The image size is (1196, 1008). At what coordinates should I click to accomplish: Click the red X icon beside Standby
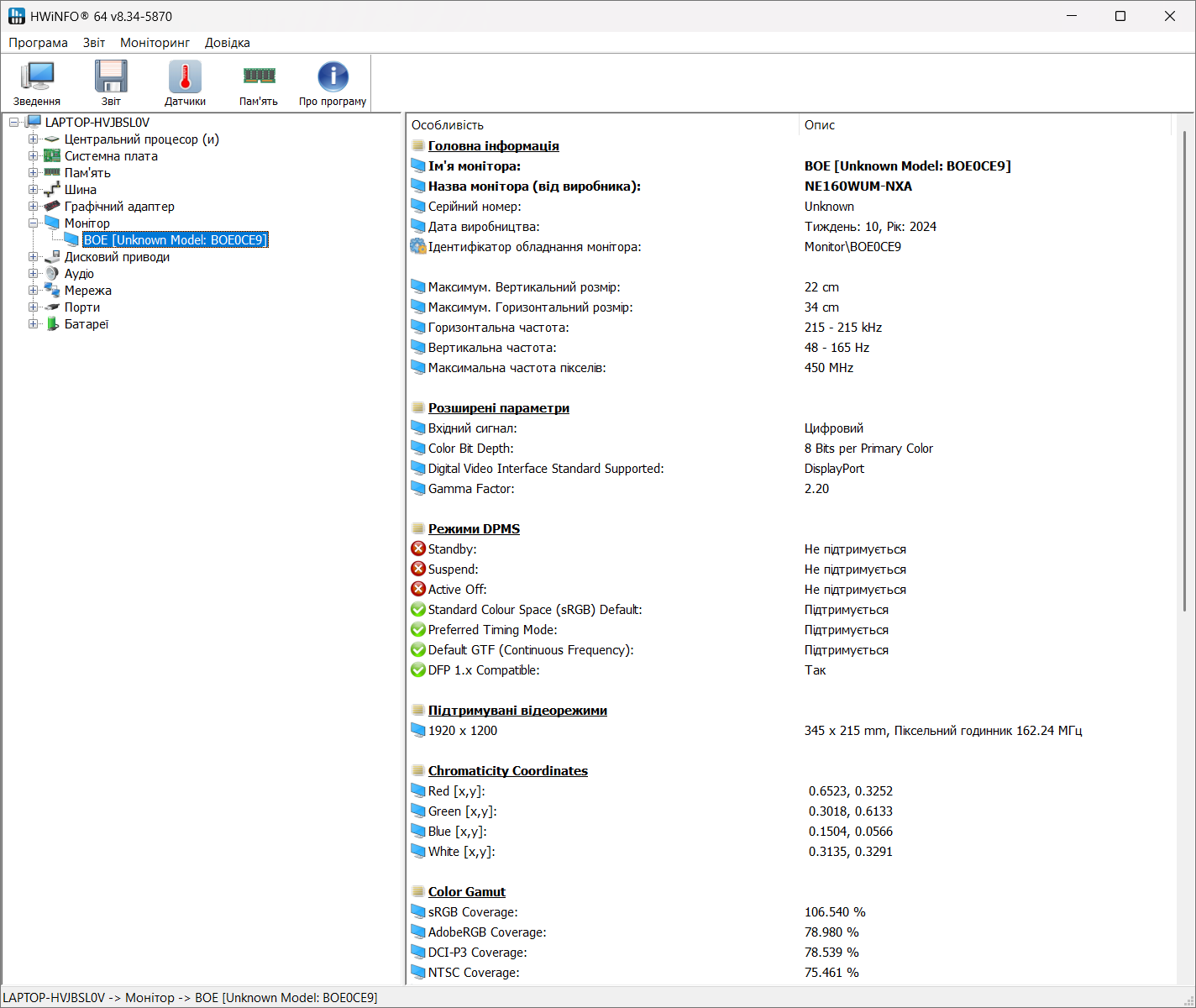click(x=418, y=549)
